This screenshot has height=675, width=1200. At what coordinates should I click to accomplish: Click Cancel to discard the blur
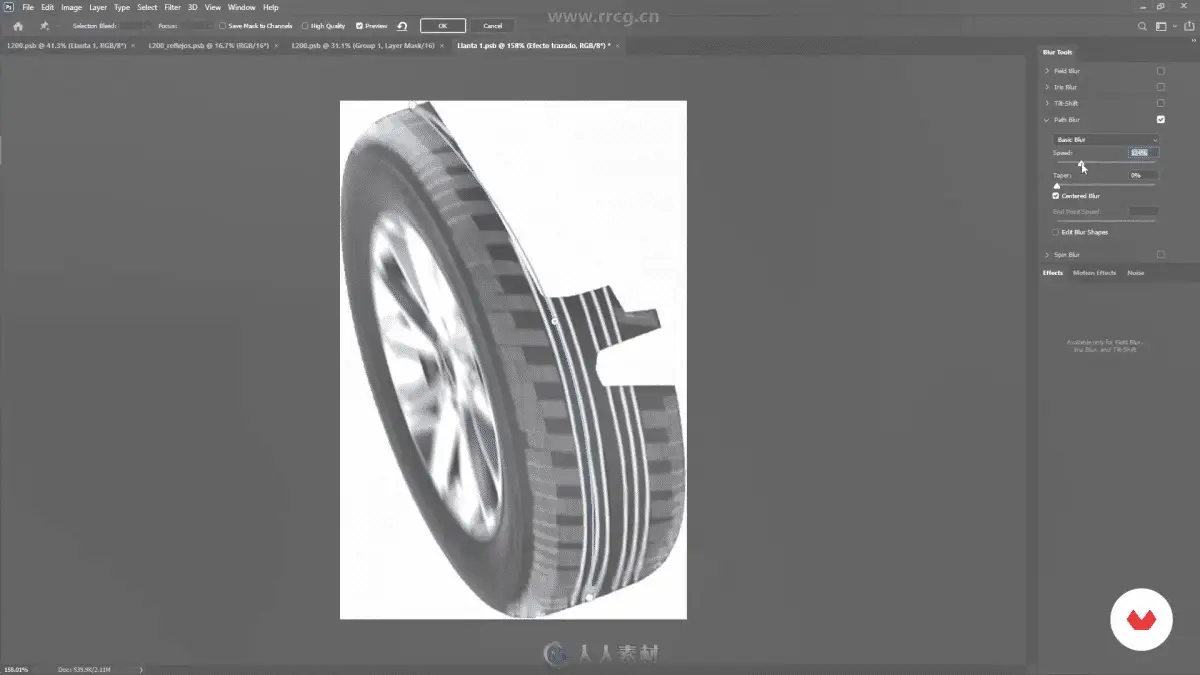493,26
